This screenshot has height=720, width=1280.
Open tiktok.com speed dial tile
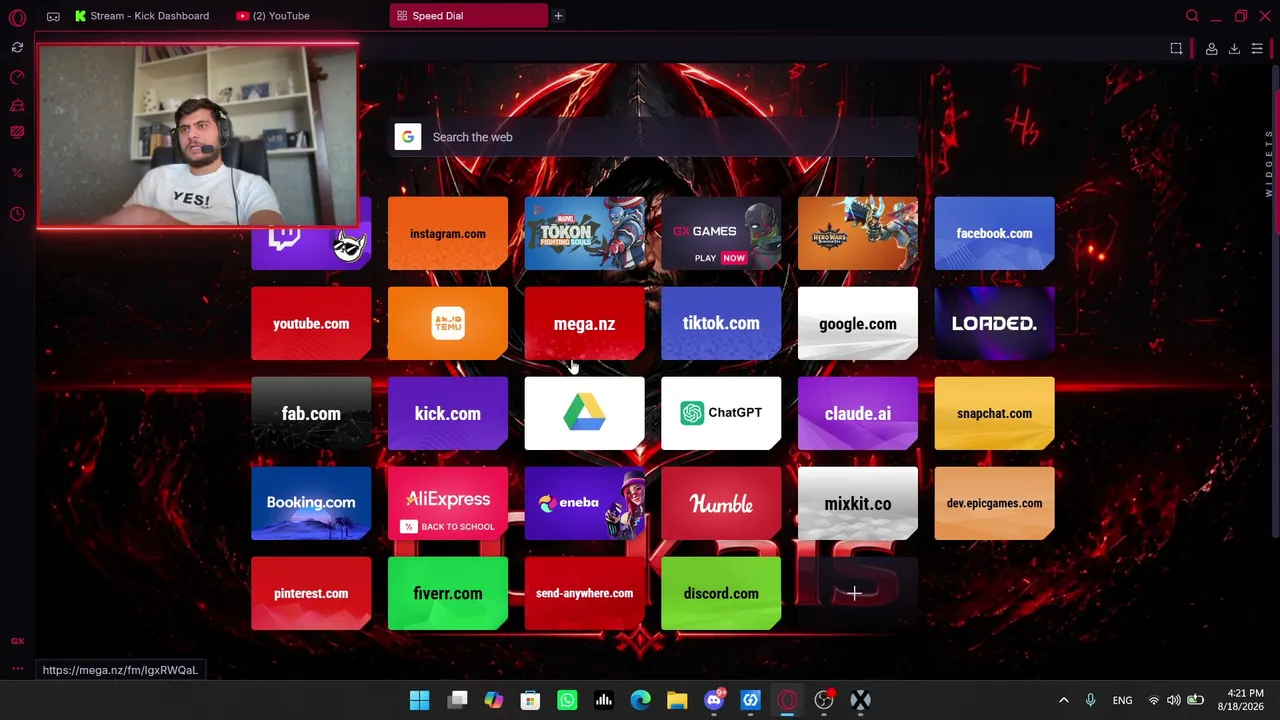tap(721, 323)
